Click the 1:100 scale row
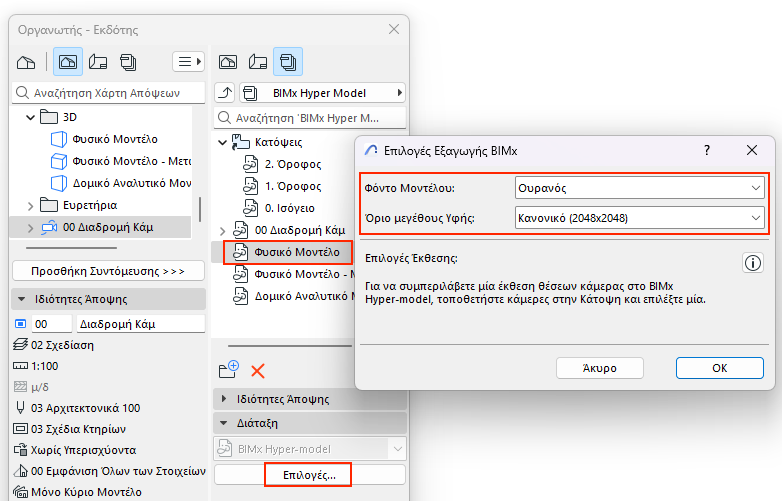782x501 pixels. coord(44,366)
